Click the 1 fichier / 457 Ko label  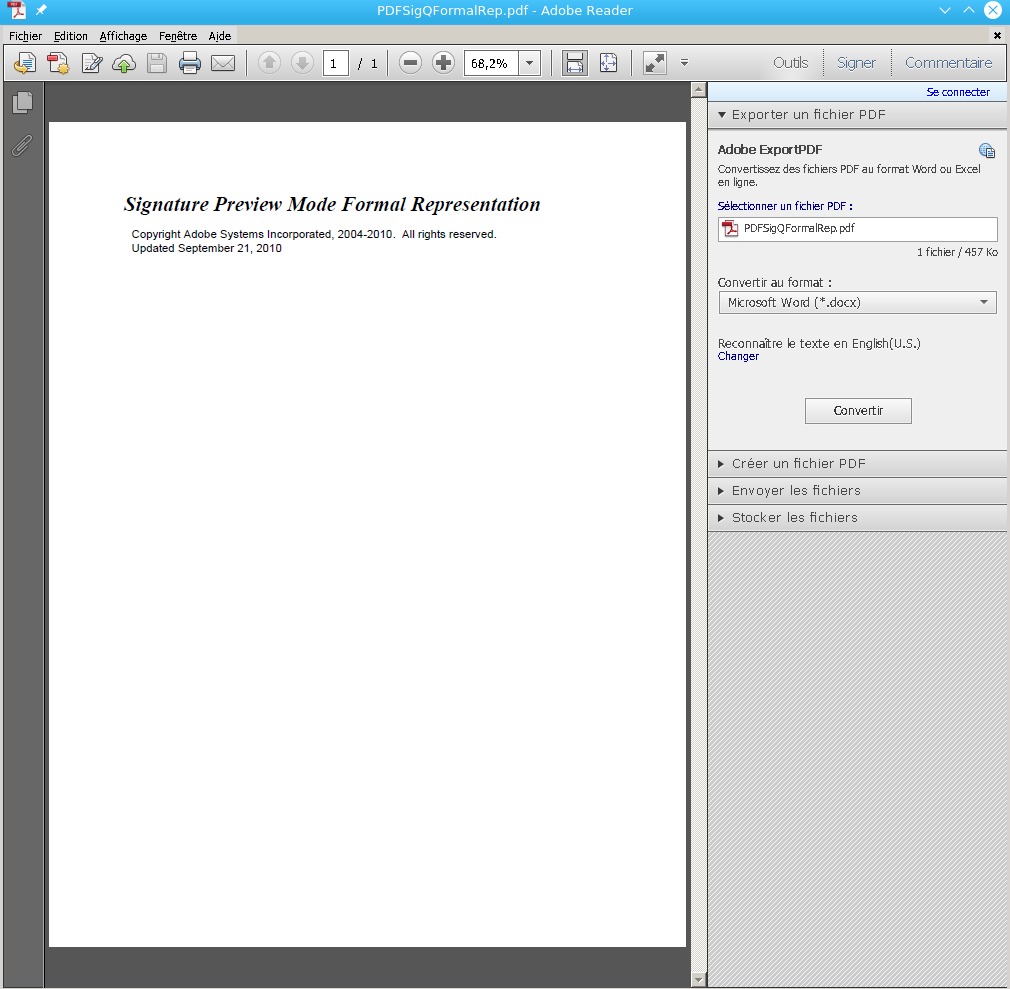[957, 253]
